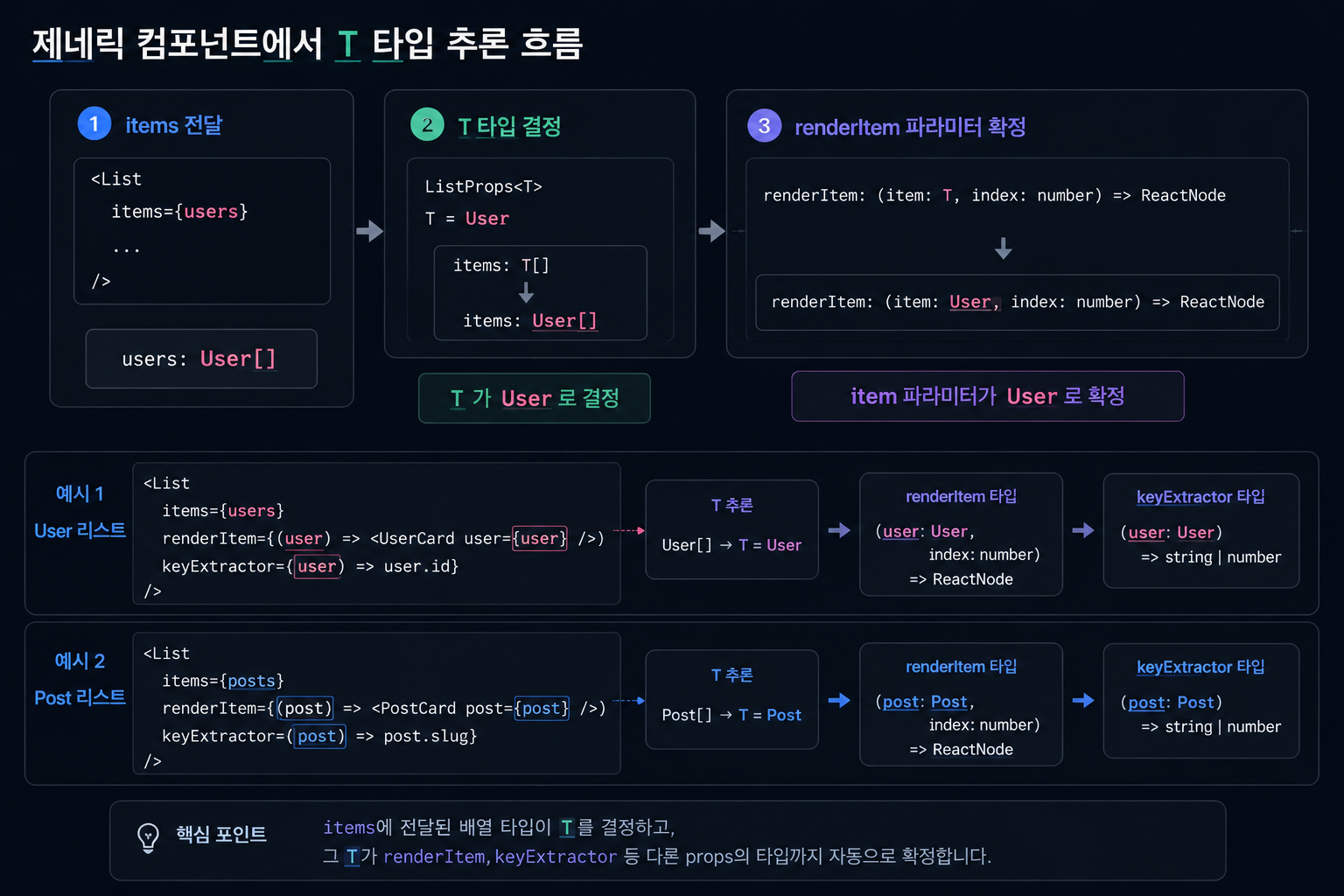Screen dimensions: 1344x896
Task: Click the renderItem signature with 'item: T'
Action: click(x=994, y=196)
